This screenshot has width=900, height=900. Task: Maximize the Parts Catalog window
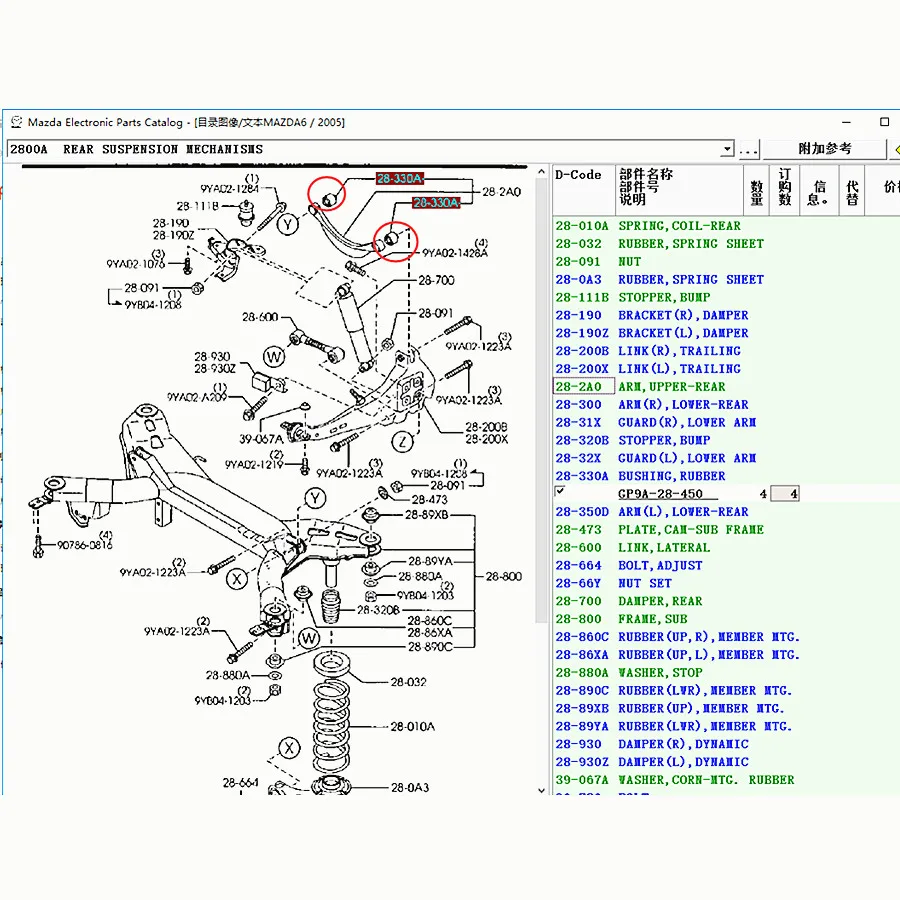point(884,122)
